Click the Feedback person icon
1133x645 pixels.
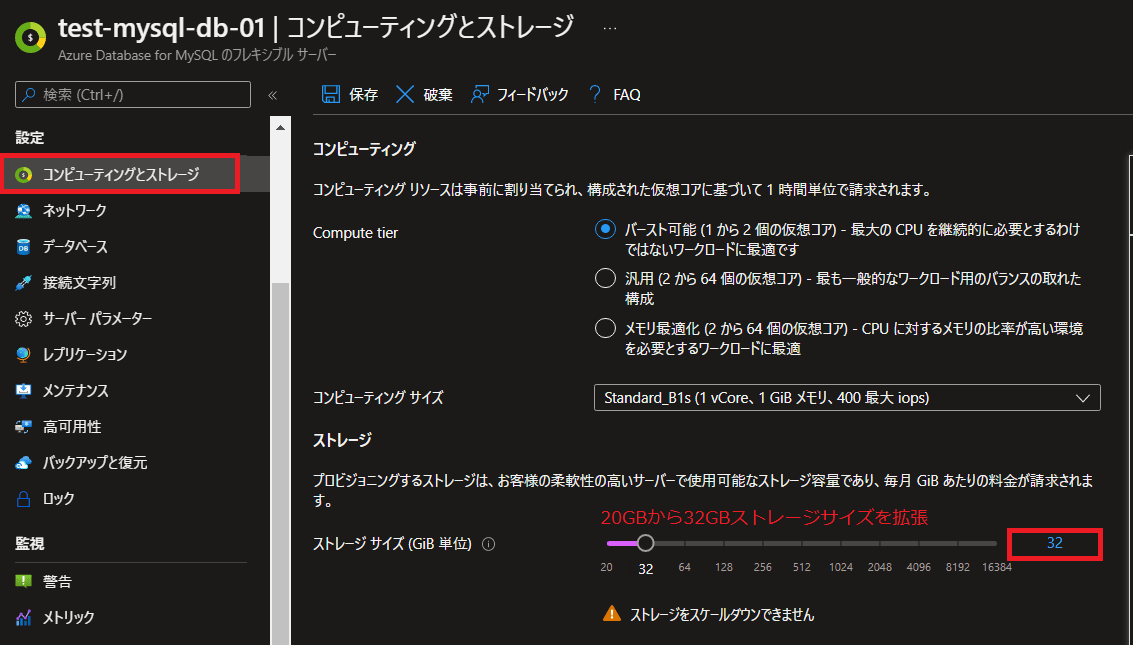pyautogui.click(x=480, y=95)
